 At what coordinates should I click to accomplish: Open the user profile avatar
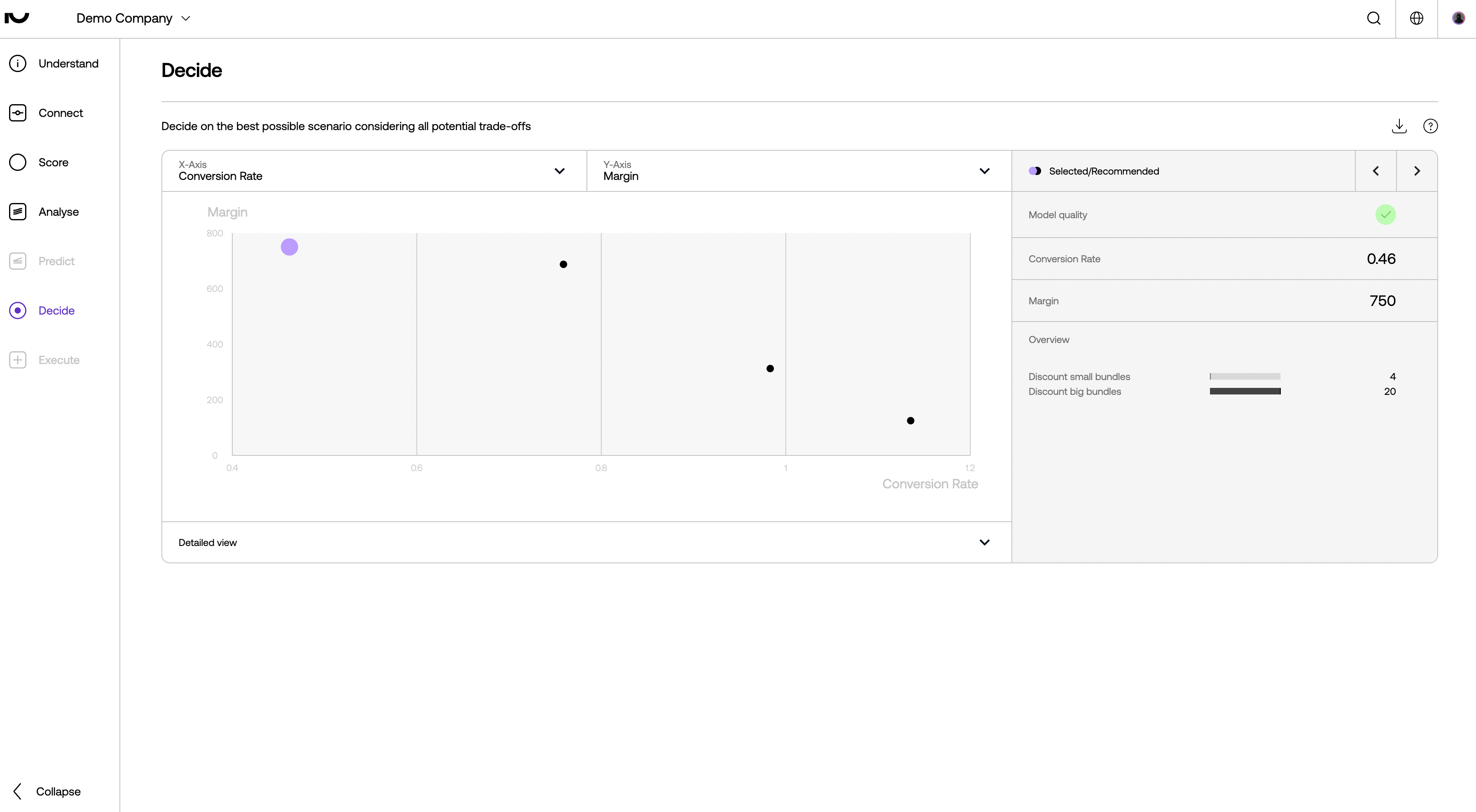(x=1458, y=19)
